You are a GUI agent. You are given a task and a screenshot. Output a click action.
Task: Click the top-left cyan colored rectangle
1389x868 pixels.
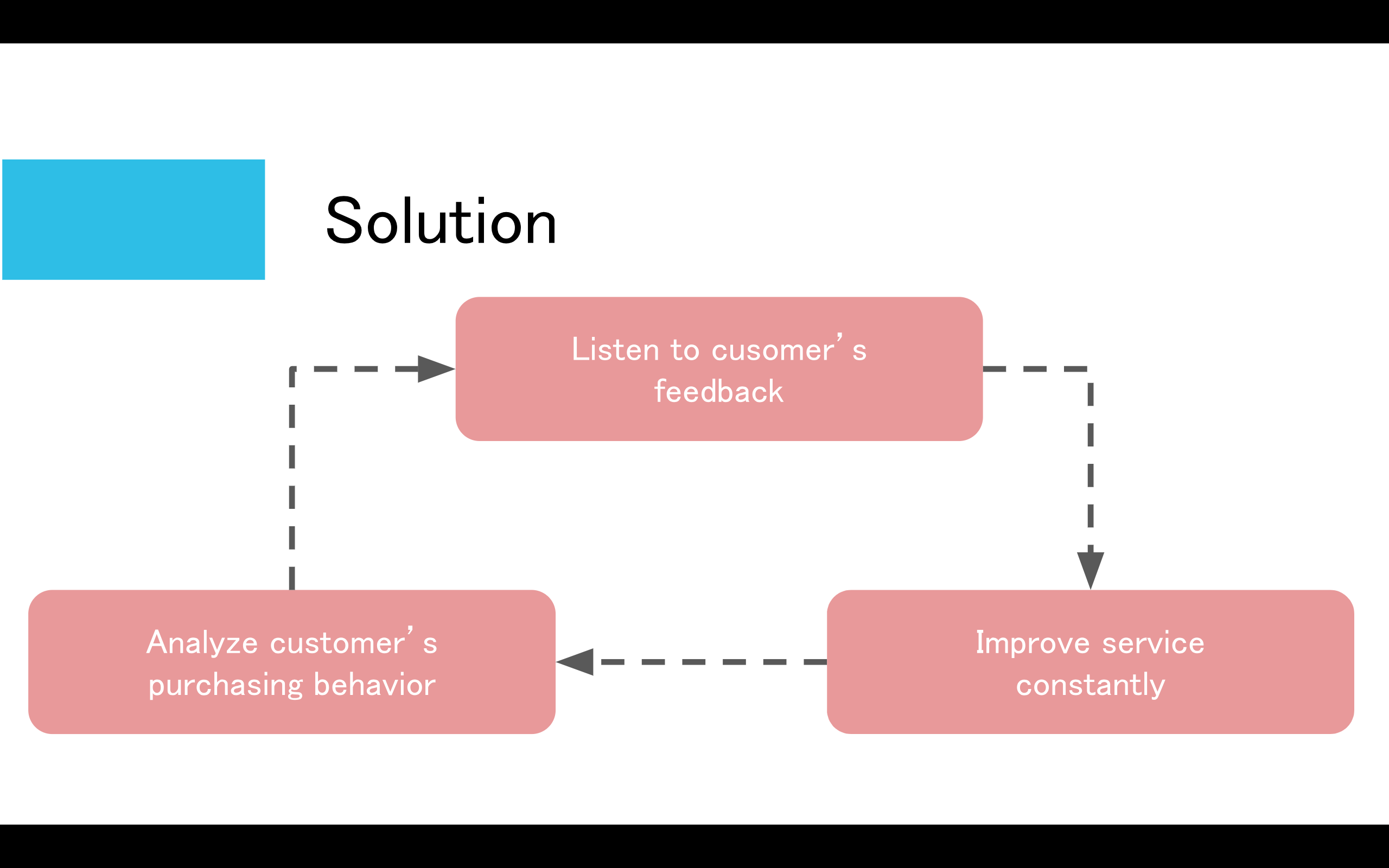[133, 218]
